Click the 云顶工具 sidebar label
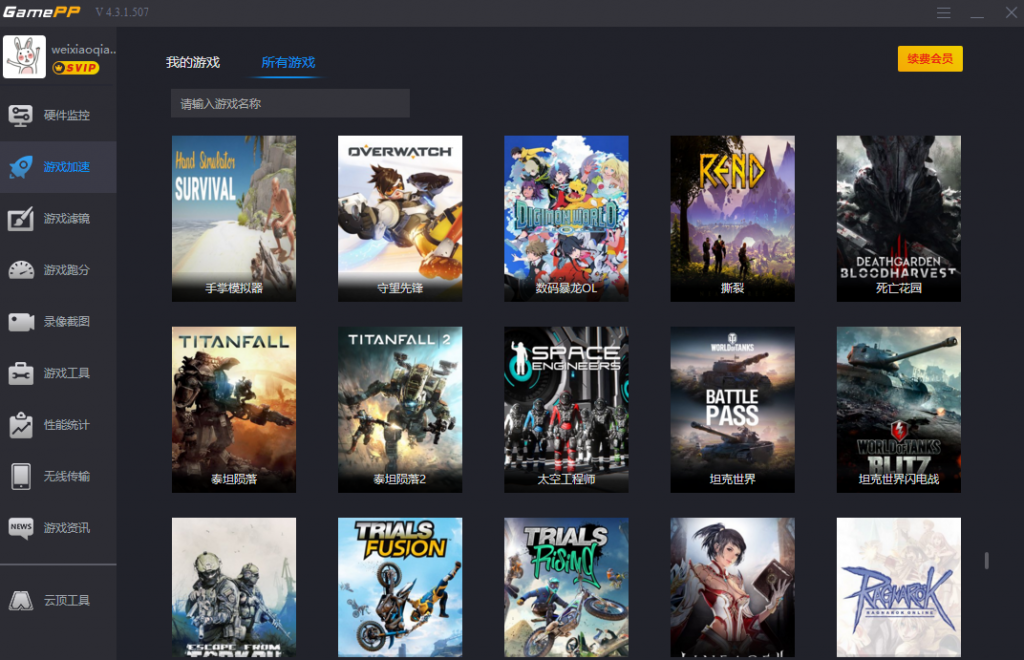 click(67, 601)
